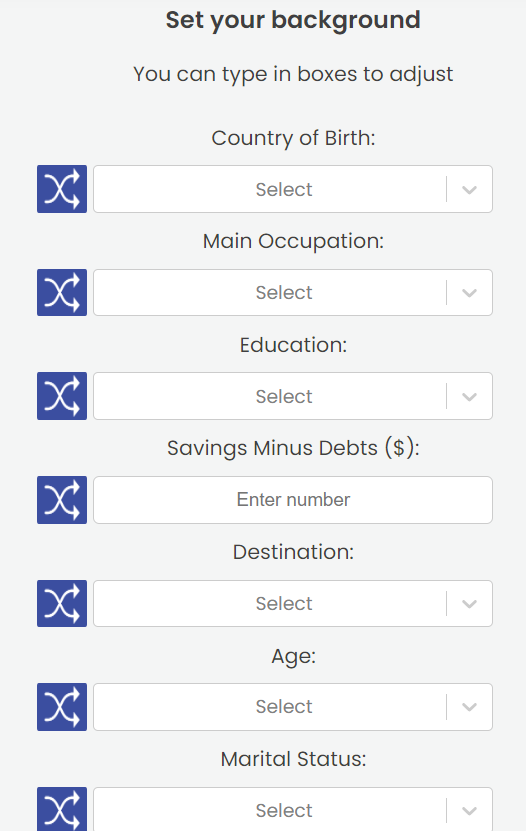Open the Marital Status dropdown

[293, 809]
